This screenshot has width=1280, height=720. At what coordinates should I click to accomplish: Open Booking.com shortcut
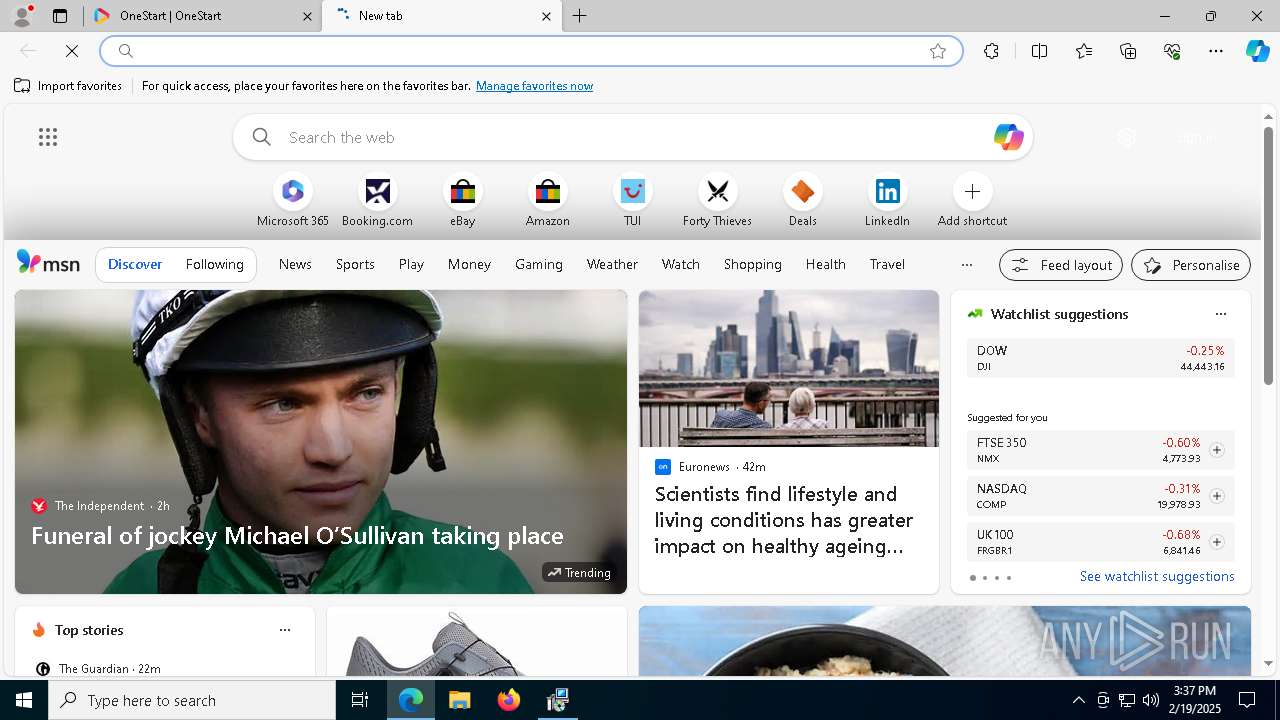pos(377,202)
